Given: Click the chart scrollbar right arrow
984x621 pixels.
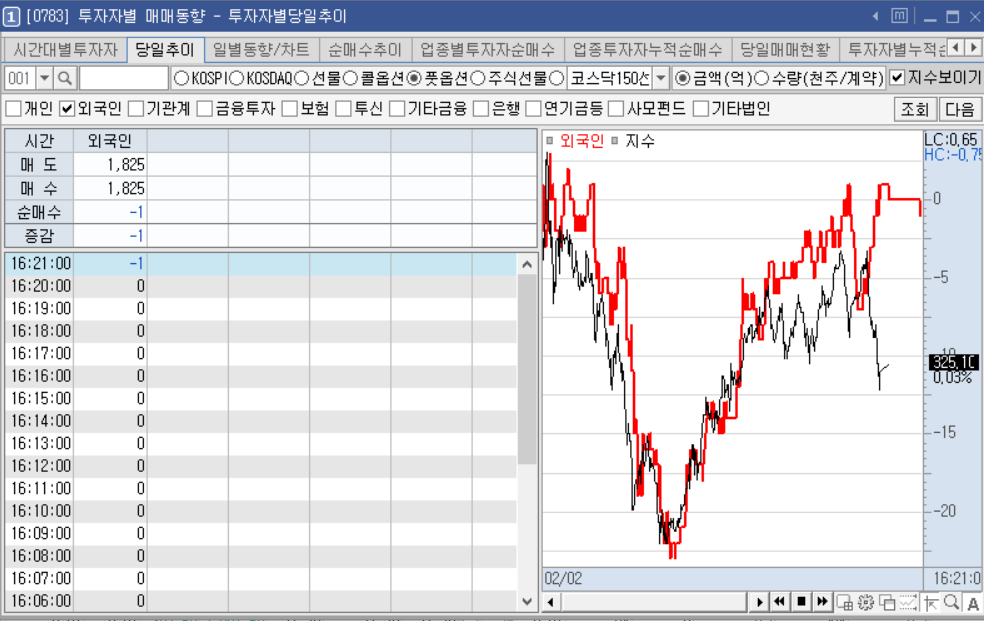Looking at the screenshot, I should 759,602.
